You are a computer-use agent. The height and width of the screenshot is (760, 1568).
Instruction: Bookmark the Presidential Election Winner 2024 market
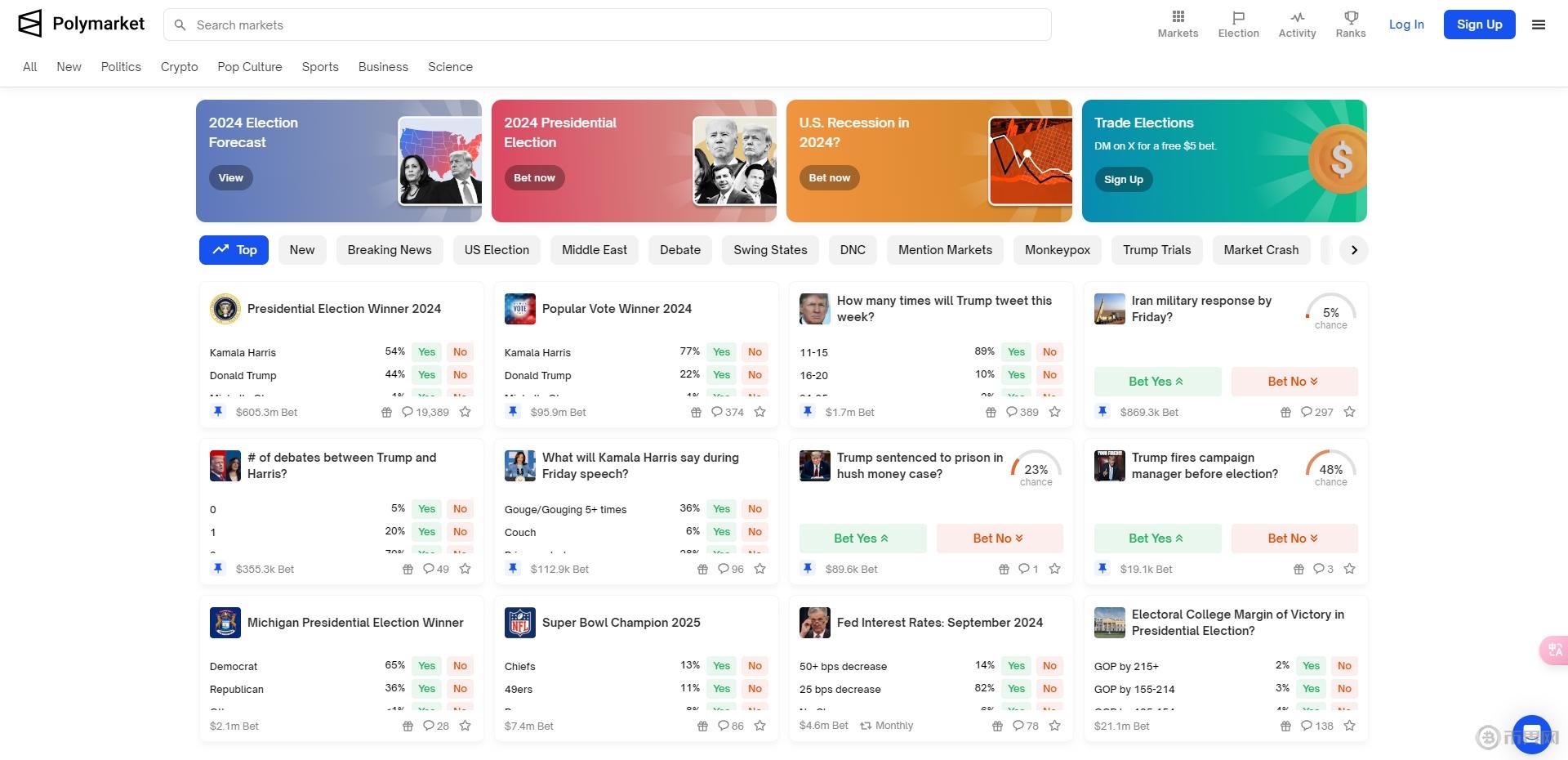[x=465, y=413]
